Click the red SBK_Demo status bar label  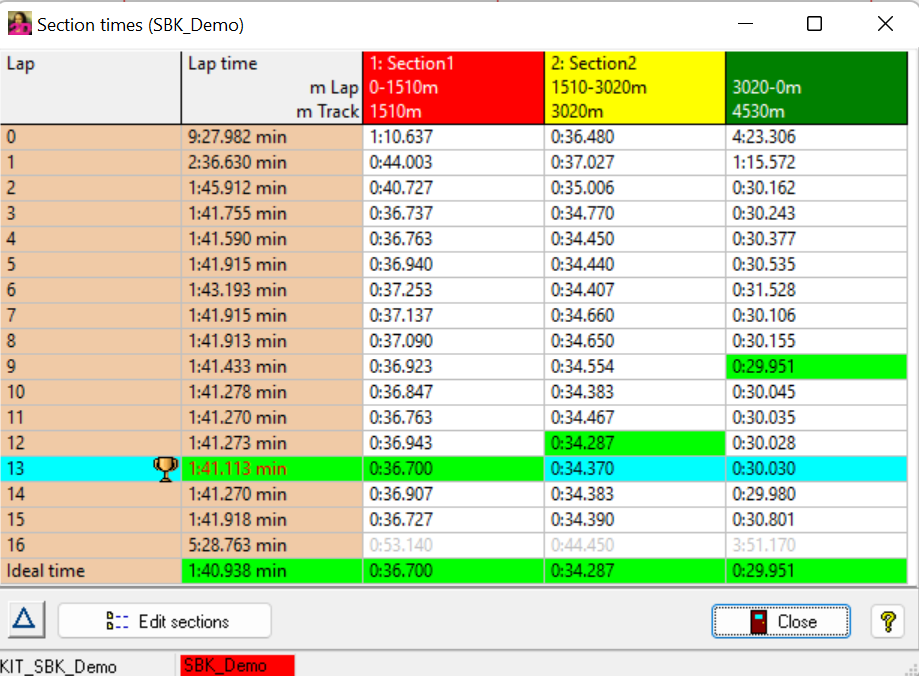tap(237, 666)
